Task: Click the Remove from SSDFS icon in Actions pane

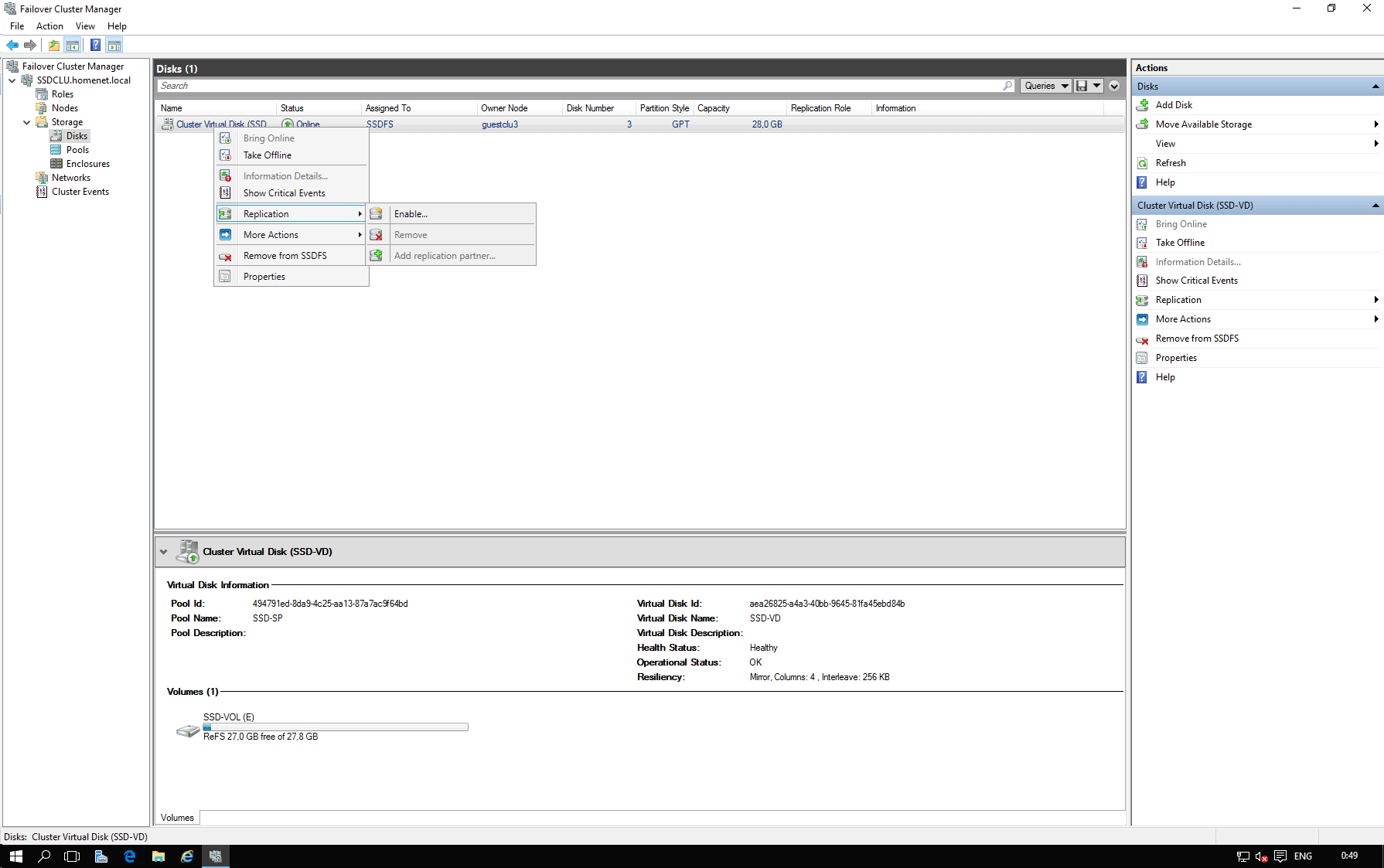Action: 1142,339
